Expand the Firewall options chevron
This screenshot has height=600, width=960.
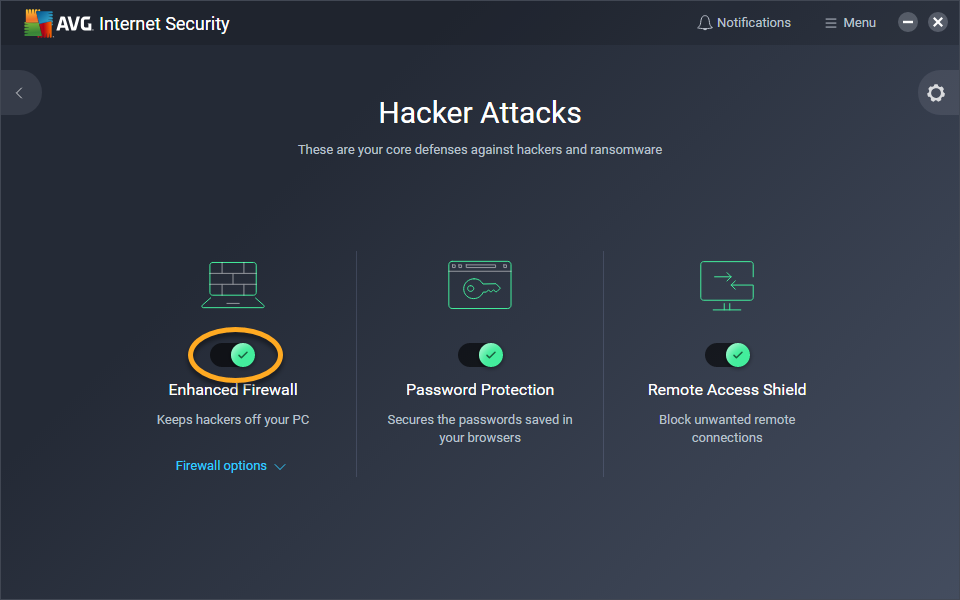point(280,467)
